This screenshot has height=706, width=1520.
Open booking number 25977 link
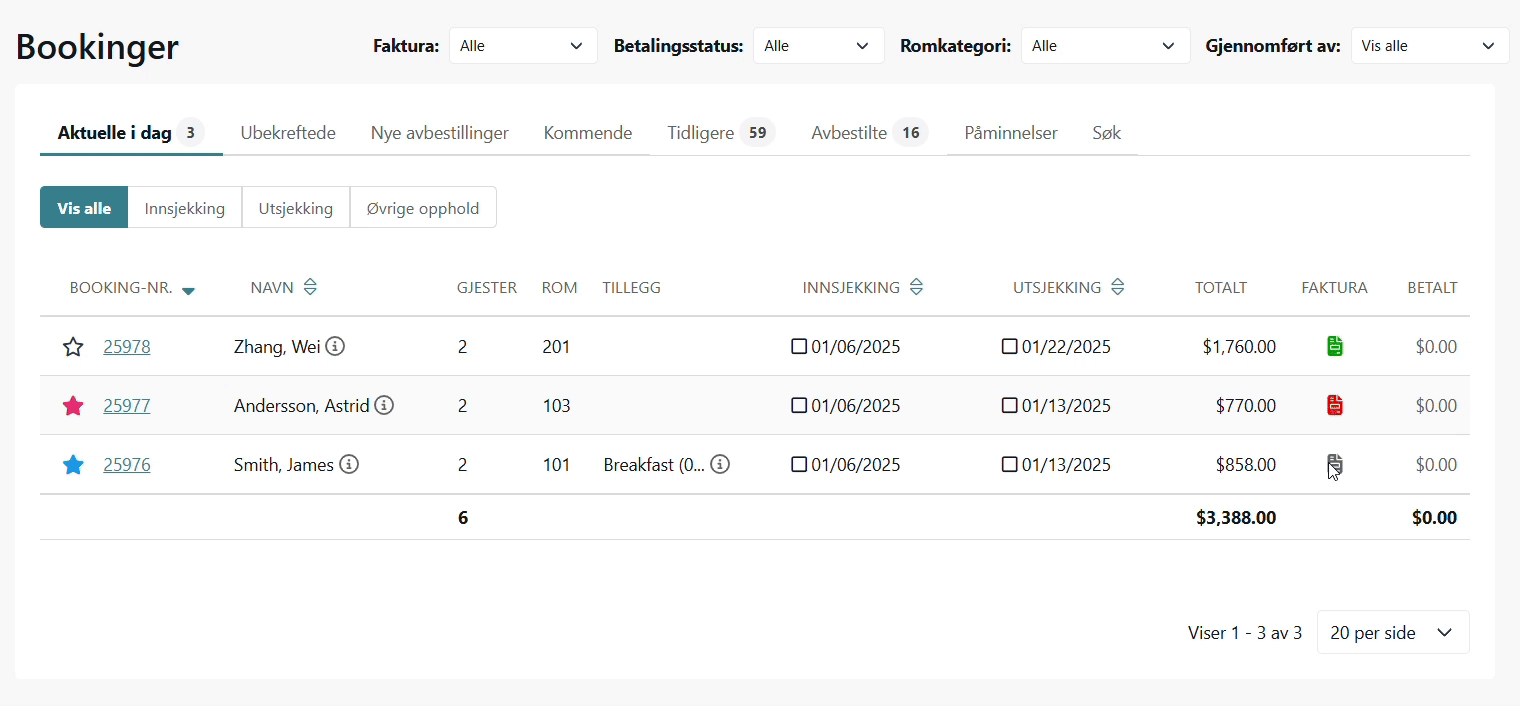point(127,406)
